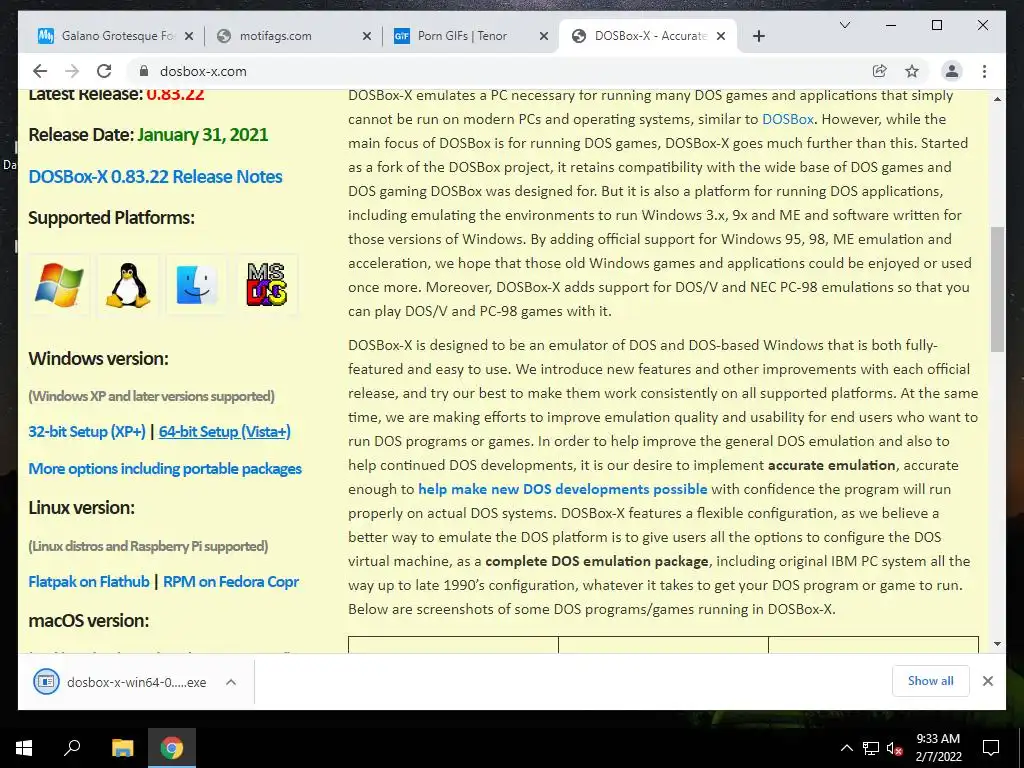1024x768 pixels.
Task: Click the Supported Platforms: heading
Action: [112, 217]
